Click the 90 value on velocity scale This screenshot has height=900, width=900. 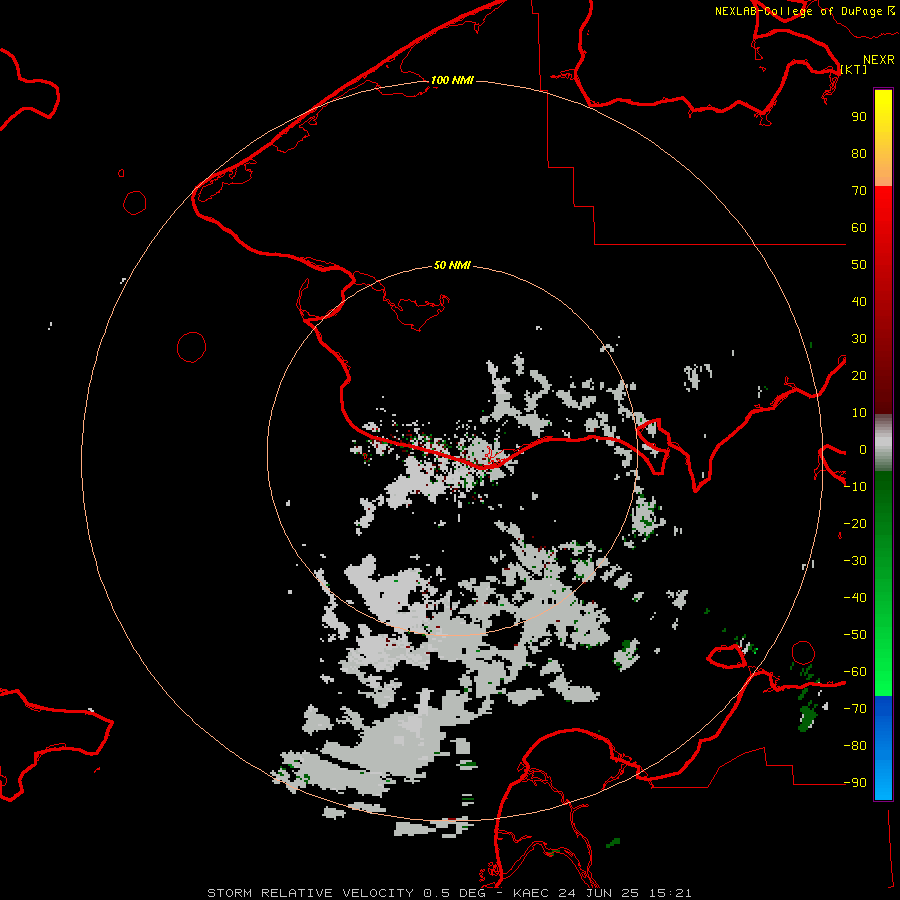[859, 117]
